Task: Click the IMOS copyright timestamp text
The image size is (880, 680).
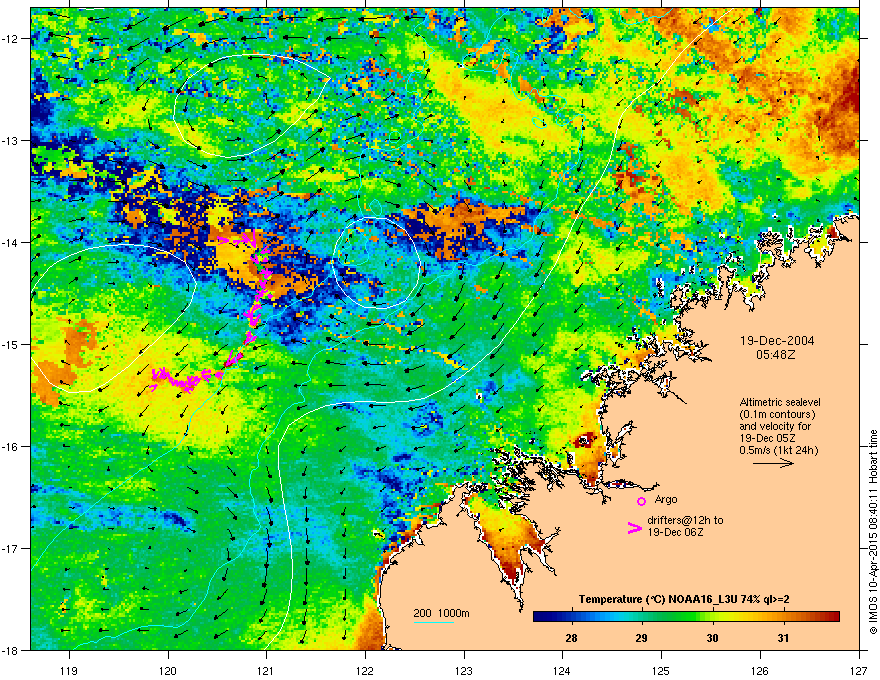Action: coord(873,532)
